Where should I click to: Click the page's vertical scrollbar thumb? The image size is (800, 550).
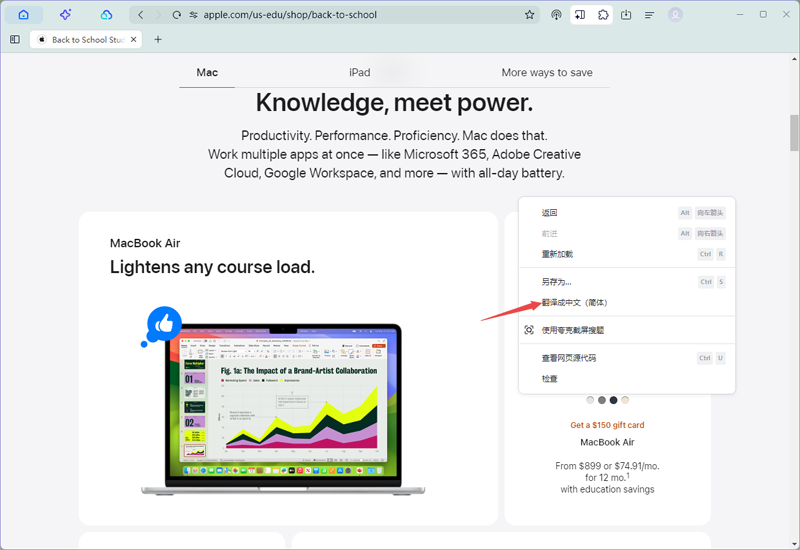point(794,133)
